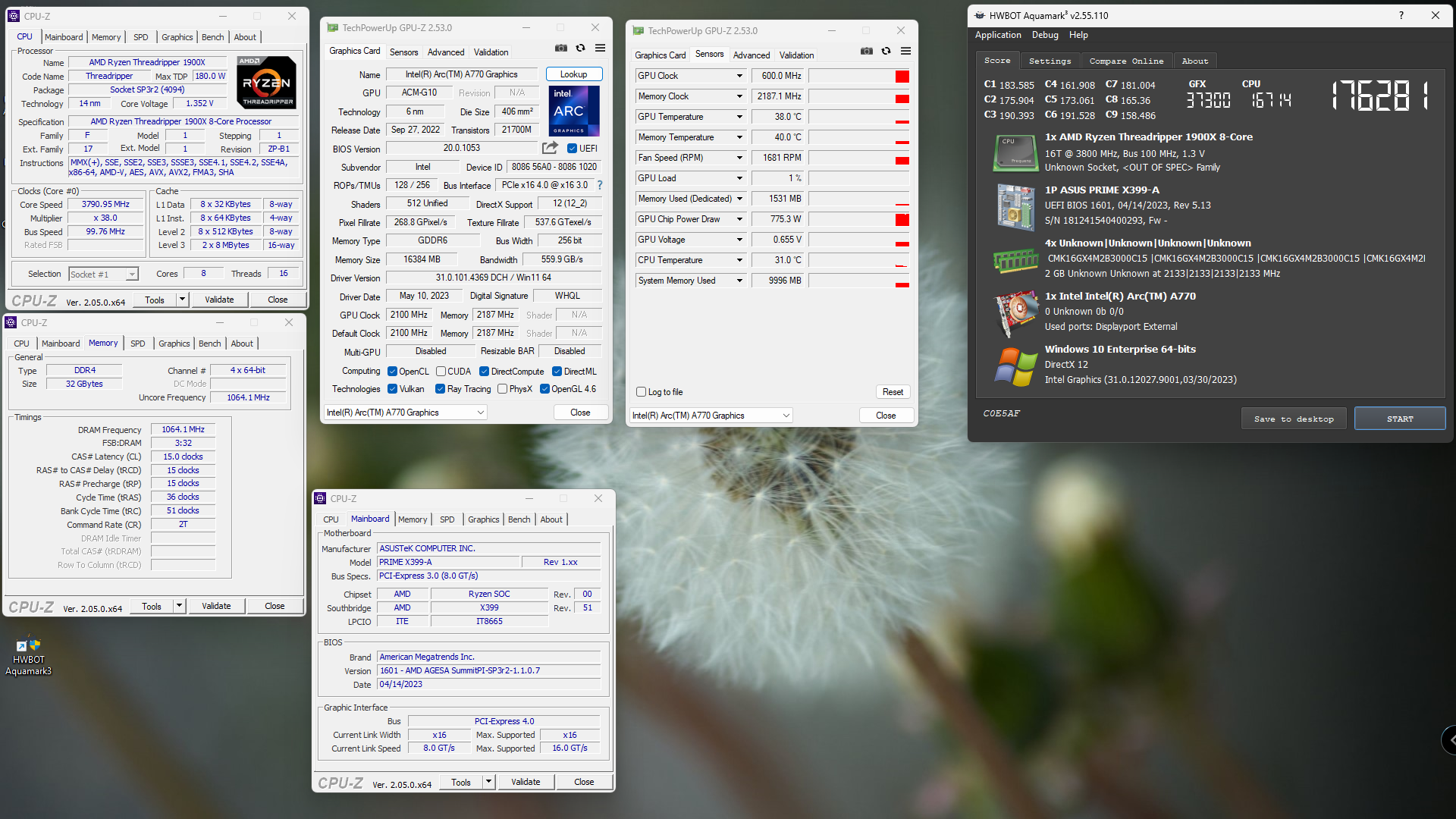Click Validate in the CPU-Z Mainboard window
This screenshot has height=819, width=1456.
click(526, 782)
